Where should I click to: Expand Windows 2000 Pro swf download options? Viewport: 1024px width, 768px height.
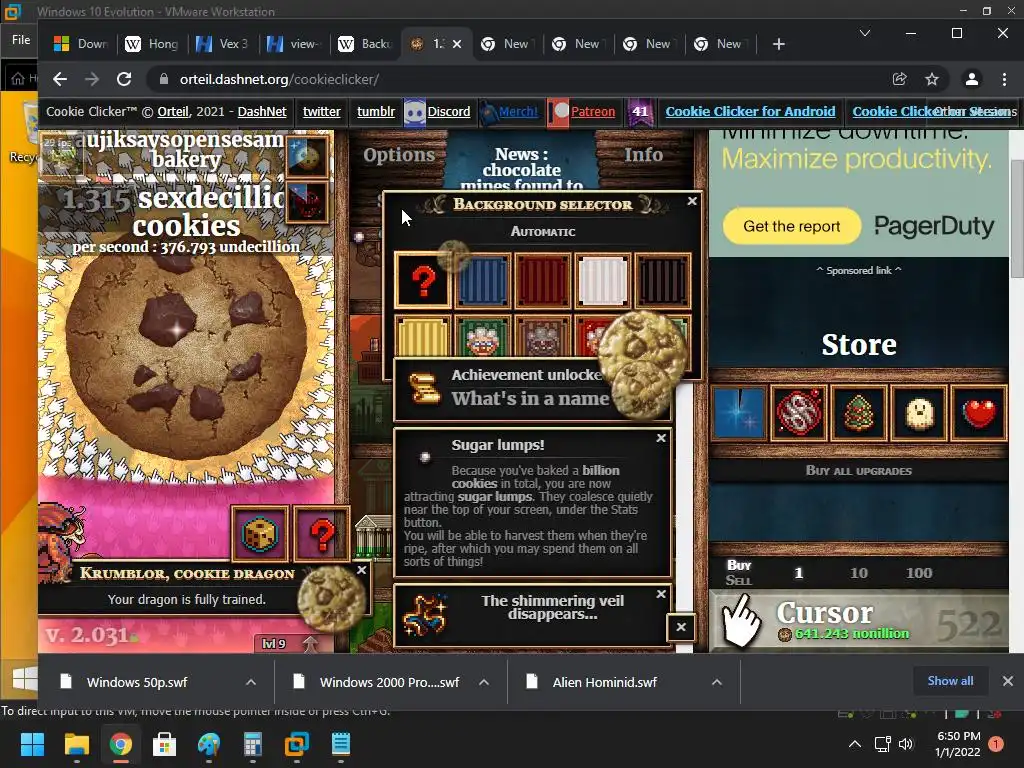pos(484,682)
